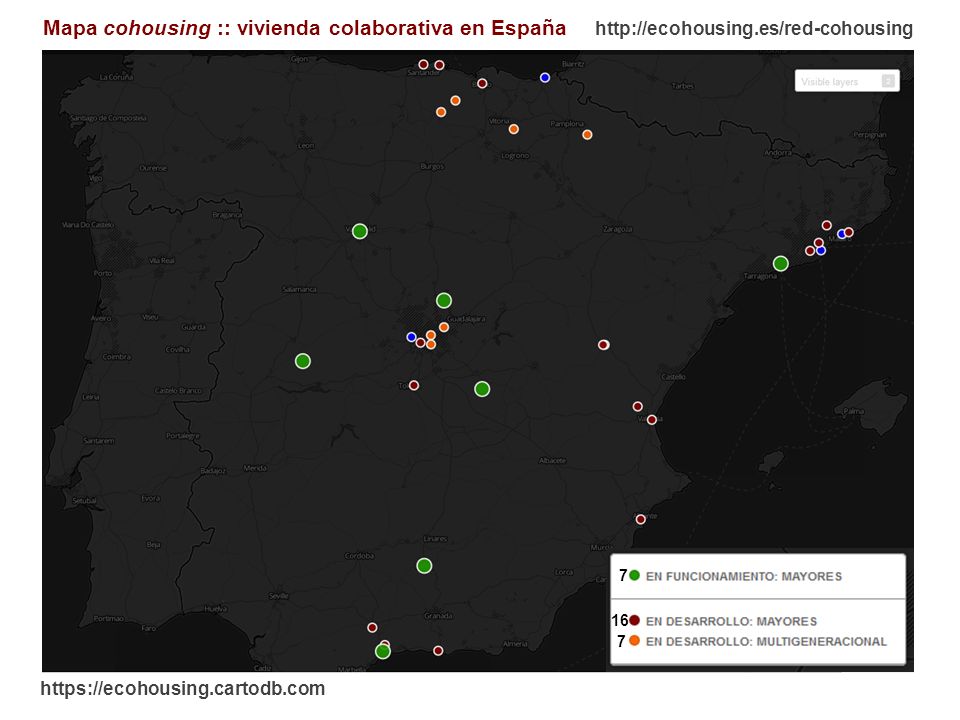Open the ecohousing.cartodb.com link below the map

pos(183,688)
